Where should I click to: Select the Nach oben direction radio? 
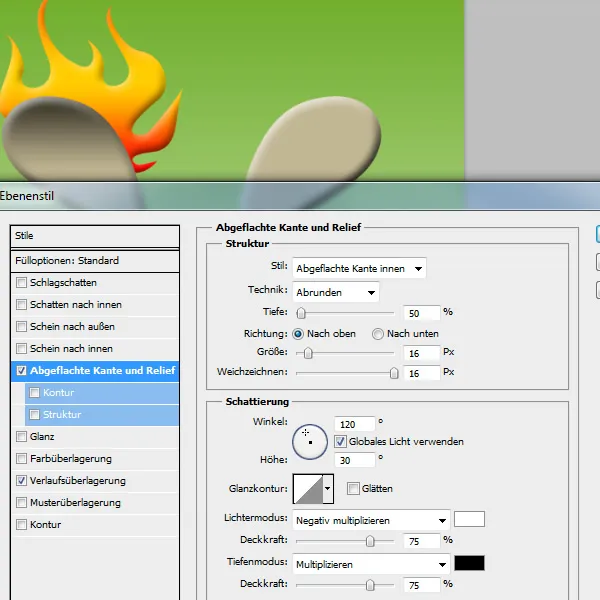point(298,334)
